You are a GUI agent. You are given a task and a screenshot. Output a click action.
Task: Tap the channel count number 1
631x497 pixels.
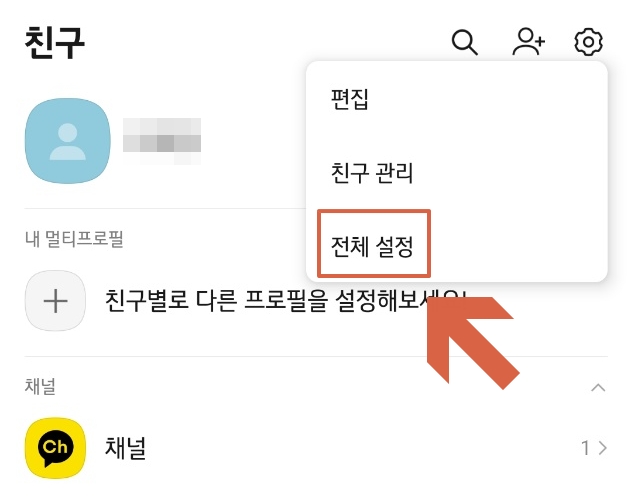(x=586, y=448)
